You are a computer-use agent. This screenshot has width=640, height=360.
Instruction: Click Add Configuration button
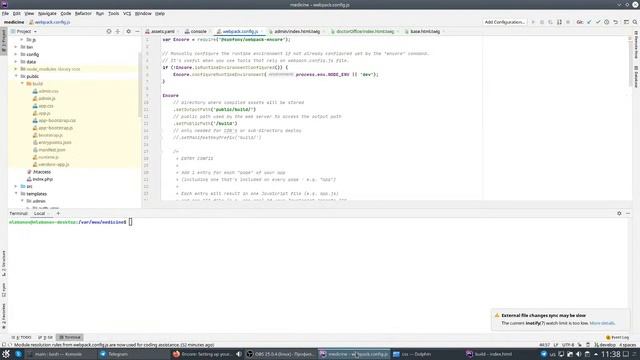pos(504,22)
